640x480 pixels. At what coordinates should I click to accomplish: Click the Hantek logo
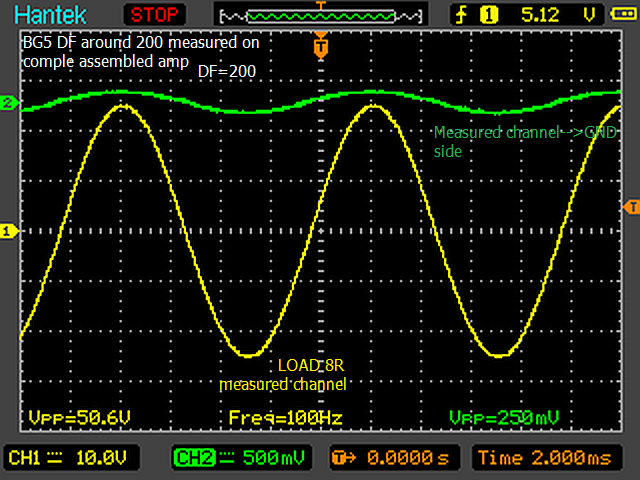click(x=50, y=15)
